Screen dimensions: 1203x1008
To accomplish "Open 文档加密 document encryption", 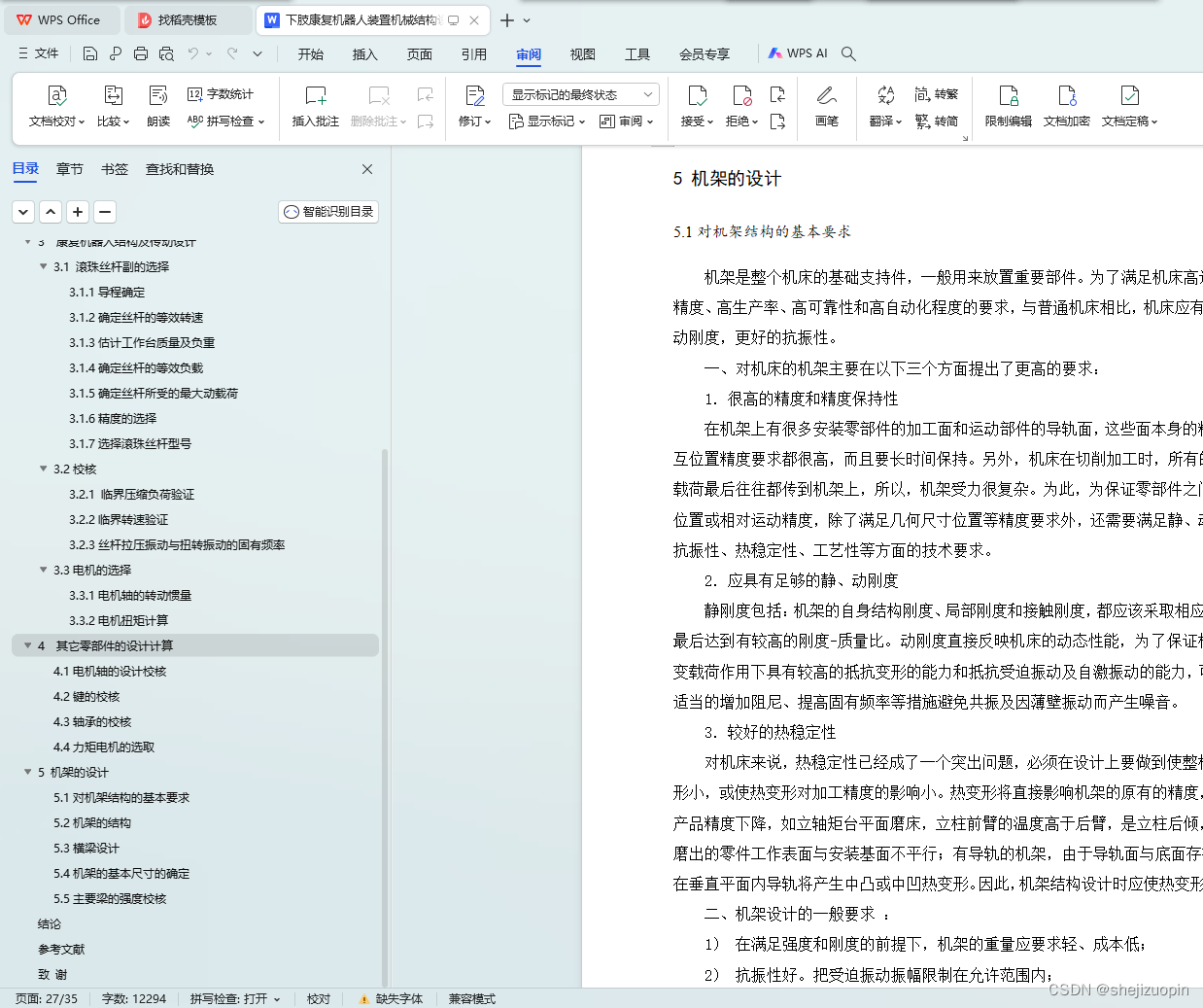I will 1067,107.
